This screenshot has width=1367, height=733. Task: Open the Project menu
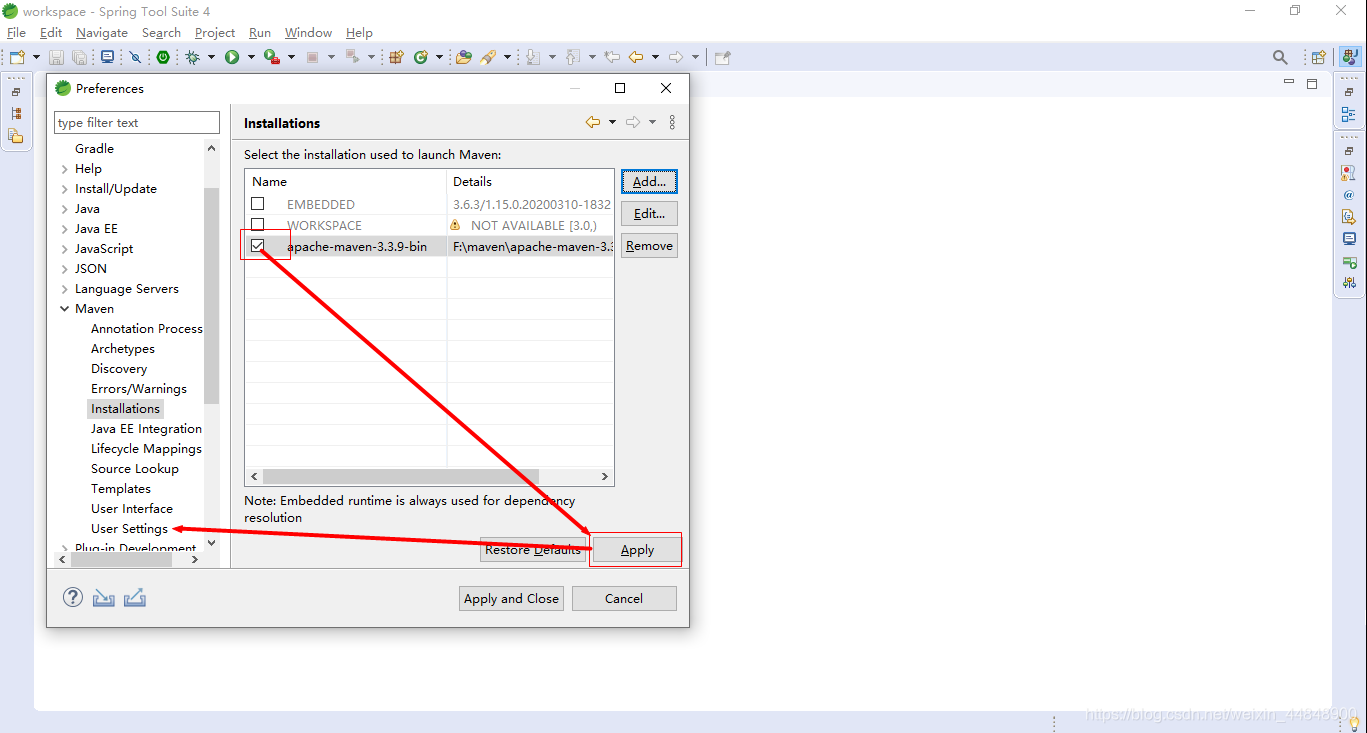pos(215,33)
